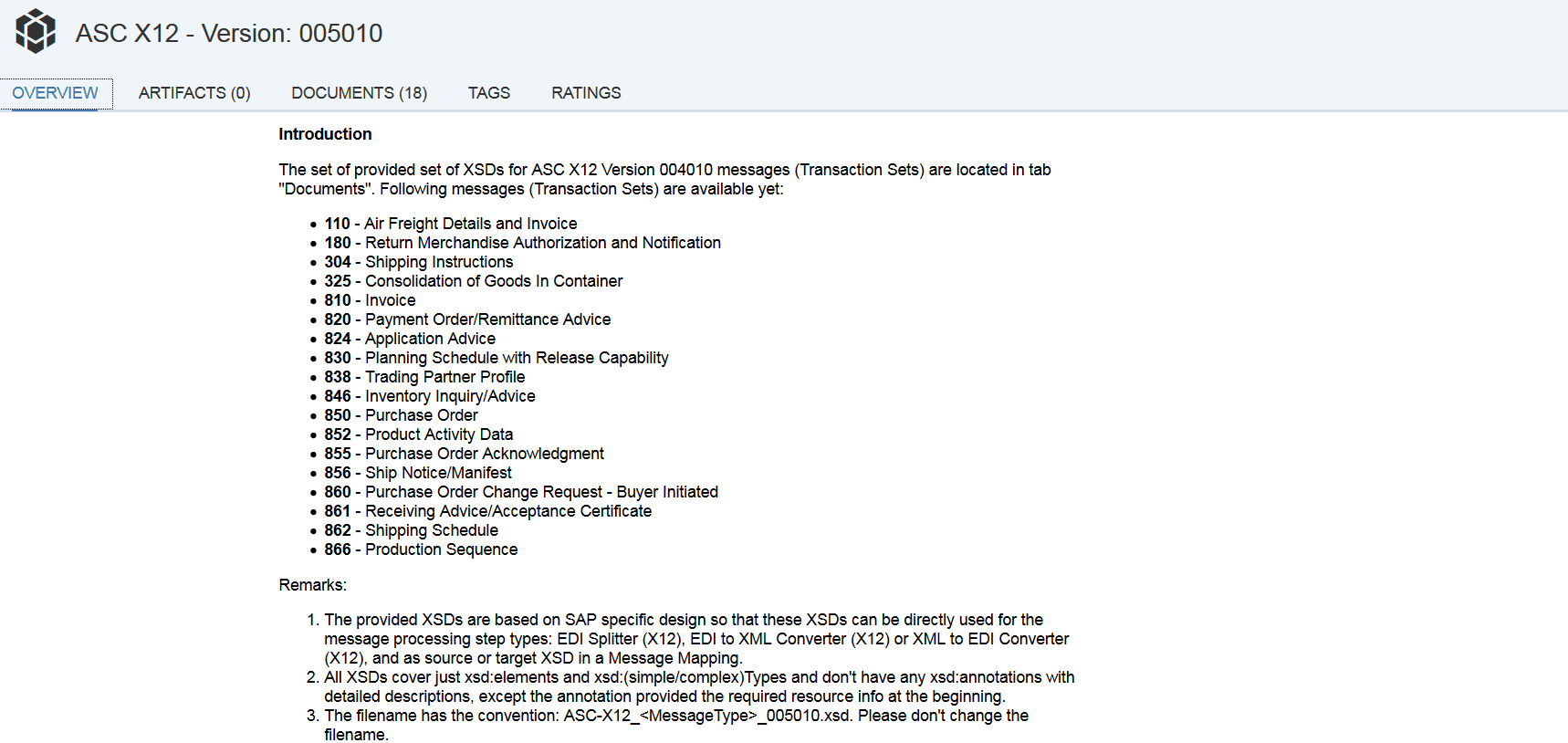Click the ASC X12 - Version: 005010 title

[229, 34]
